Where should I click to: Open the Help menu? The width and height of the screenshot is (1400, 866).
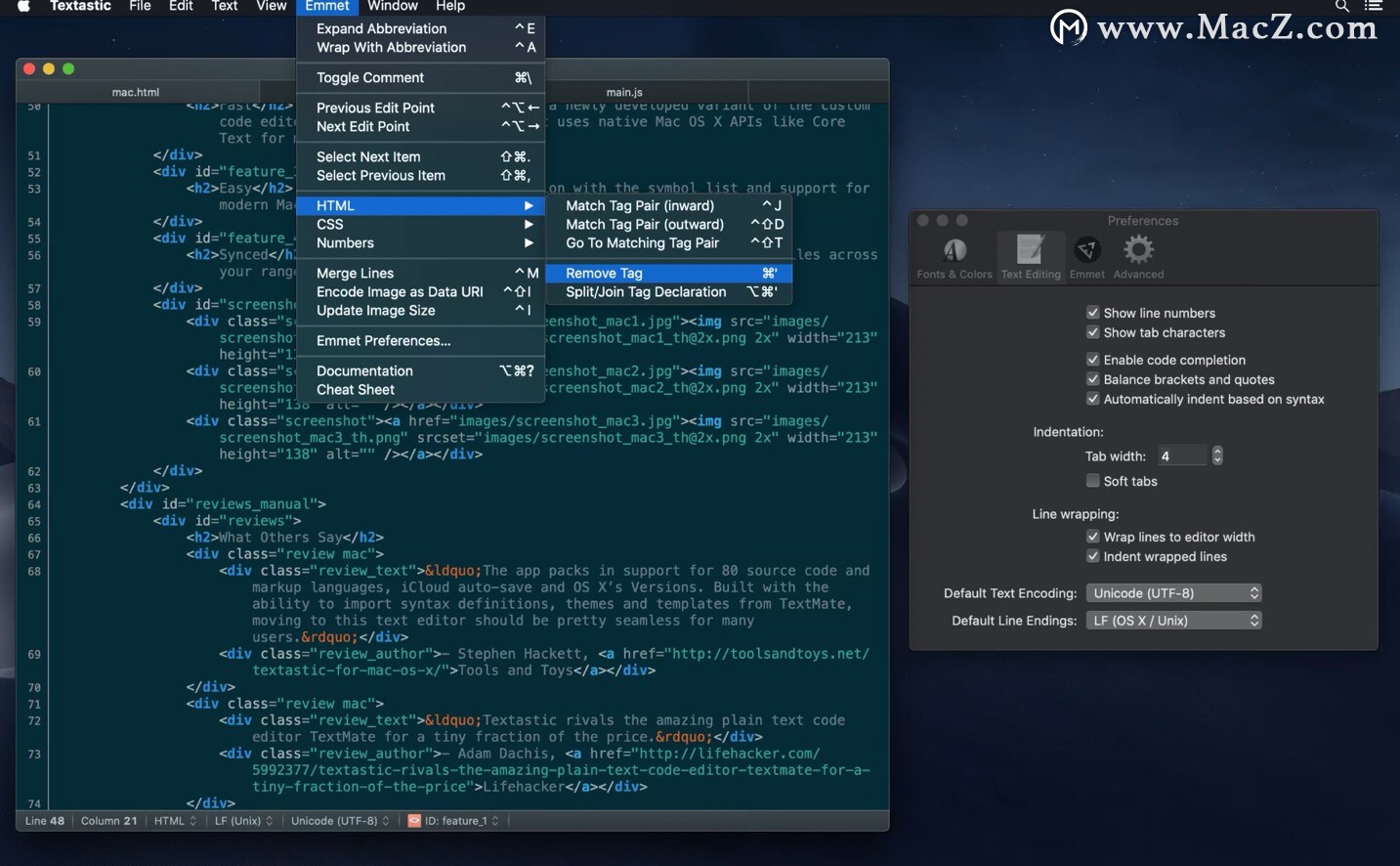pos(450,6)
